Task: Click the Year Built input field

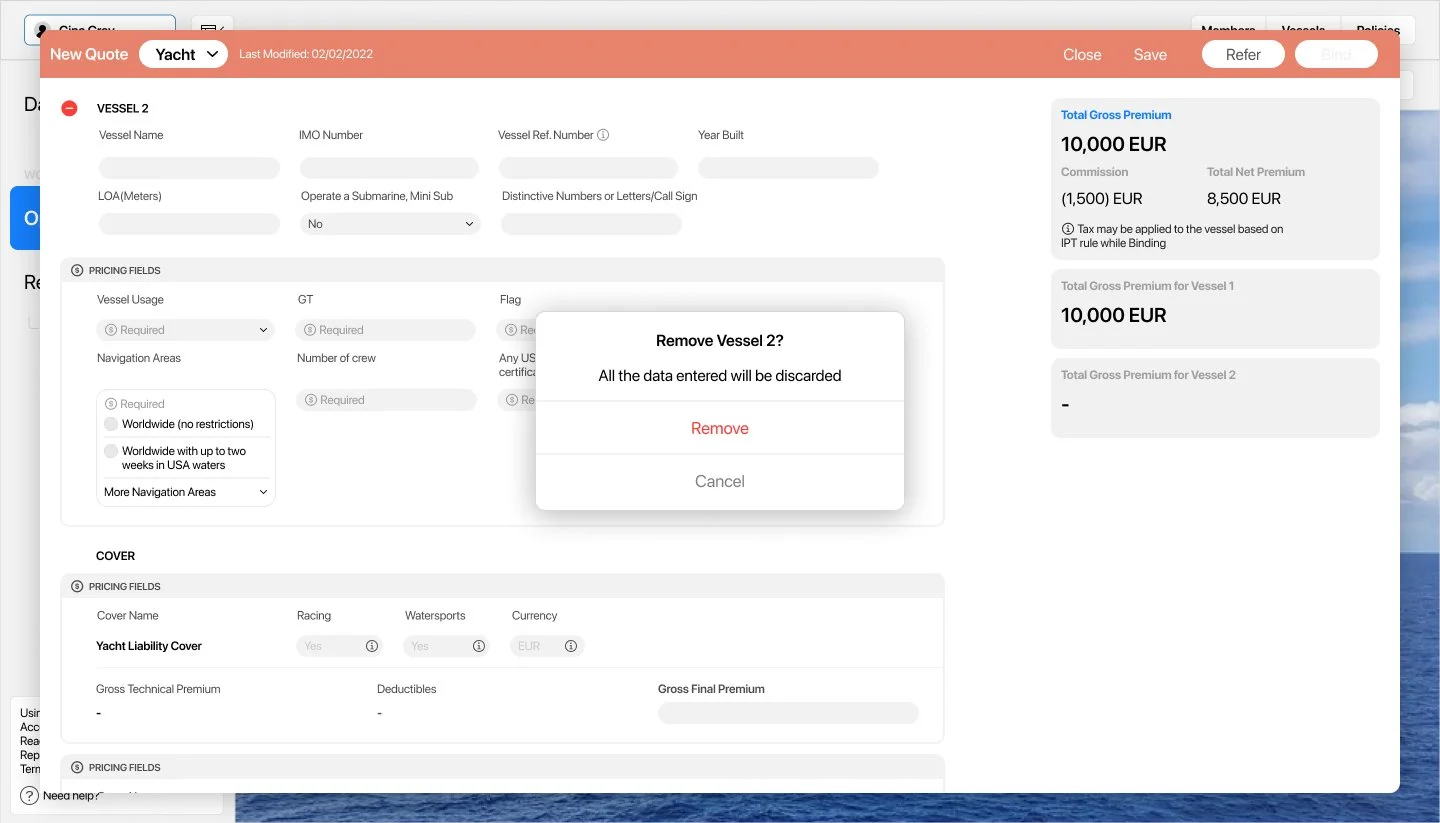Action: 788,168
